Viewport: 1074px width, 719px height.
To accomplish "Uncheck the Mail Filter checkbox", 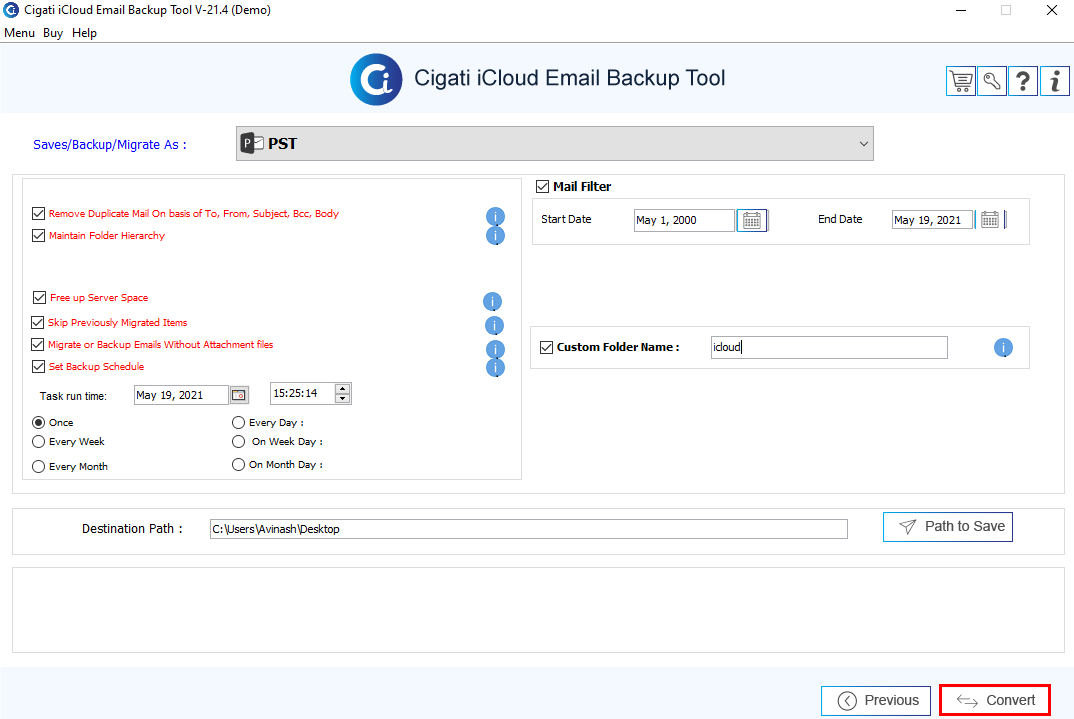I will click(x=542, y=186).
